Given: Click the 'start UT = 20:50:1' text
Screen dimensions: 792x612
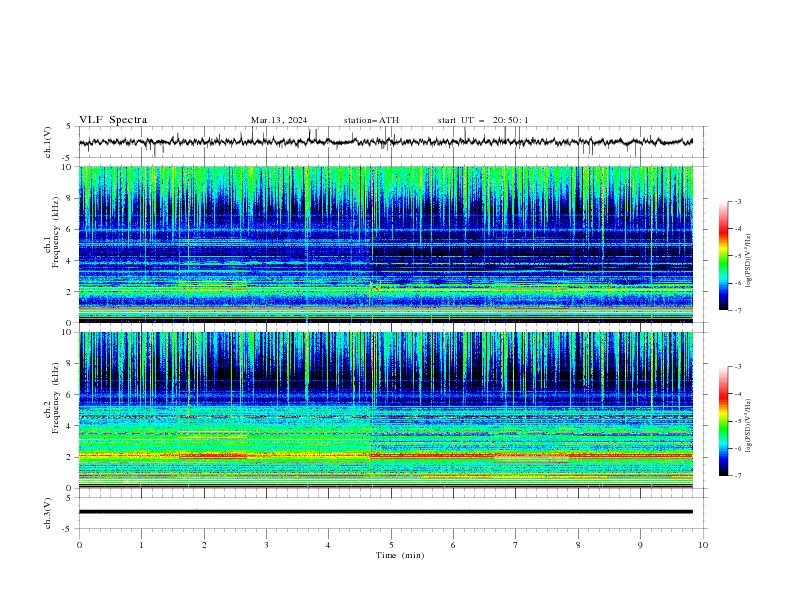Looking at the screenshot, I should point(483,120).
